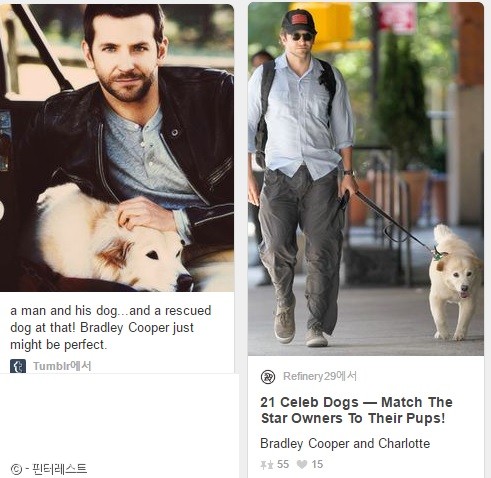Open the Tumblr source link text
Screen dimensions: 491x478
pos(62,366)
